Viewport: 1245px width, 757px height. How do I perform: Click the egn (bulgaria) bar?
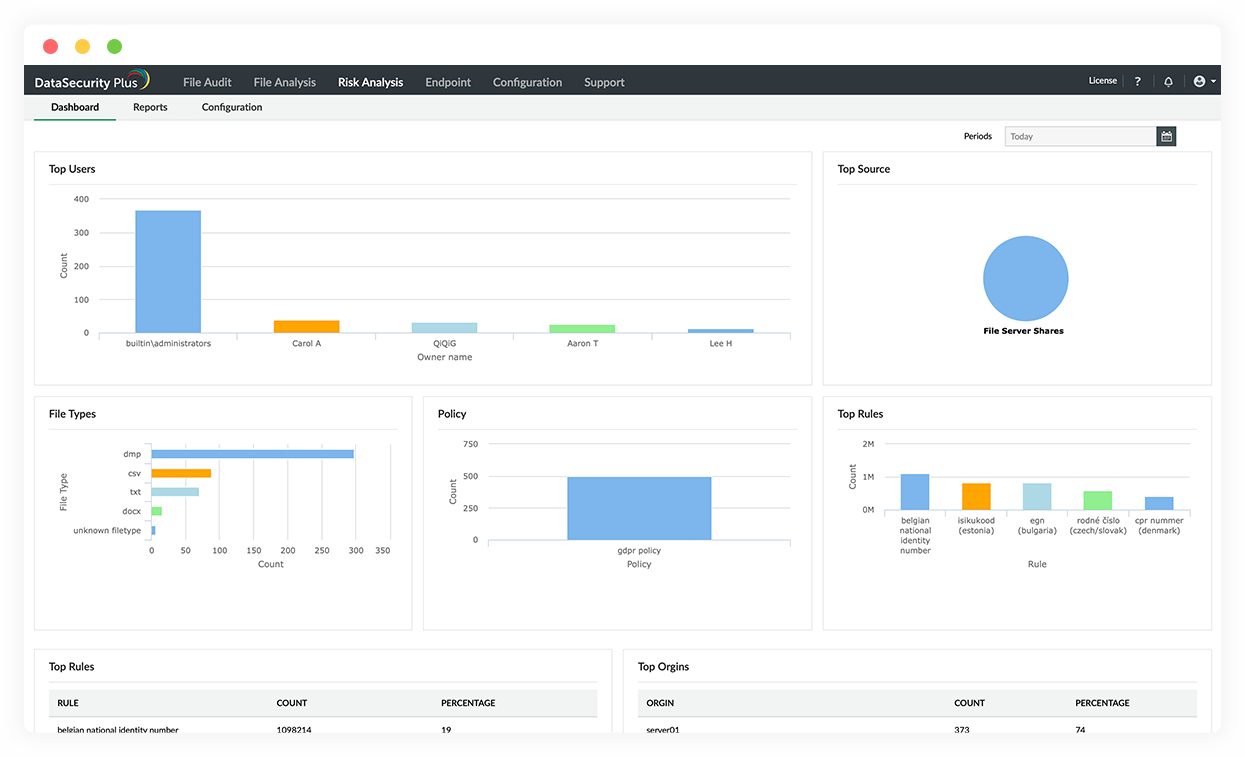pyautogui.click(x=1037, y=497)
